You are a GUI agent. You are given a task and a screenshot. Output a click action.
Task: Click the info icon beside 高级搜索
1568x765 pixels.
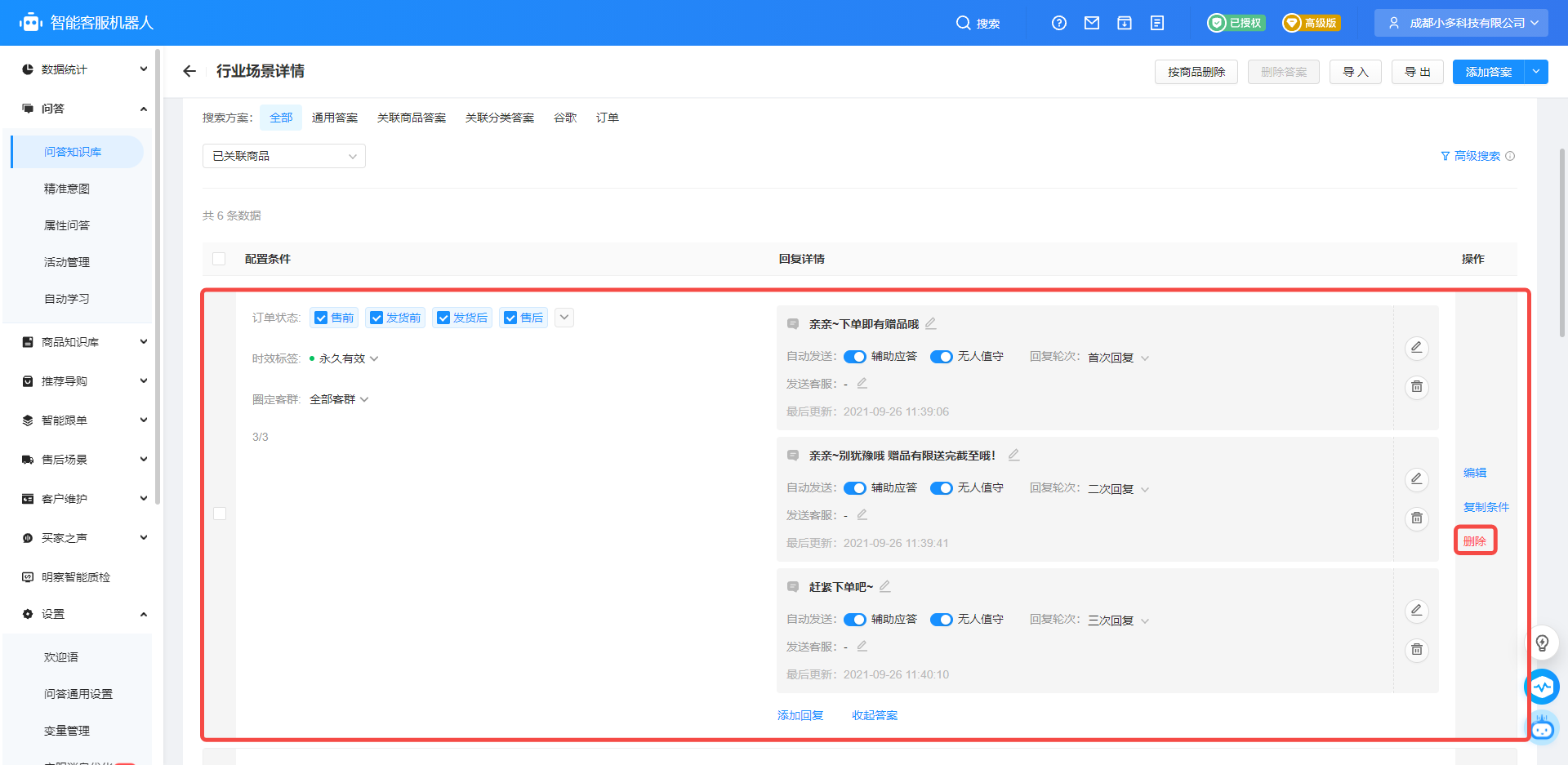(x=1510, y=156)
